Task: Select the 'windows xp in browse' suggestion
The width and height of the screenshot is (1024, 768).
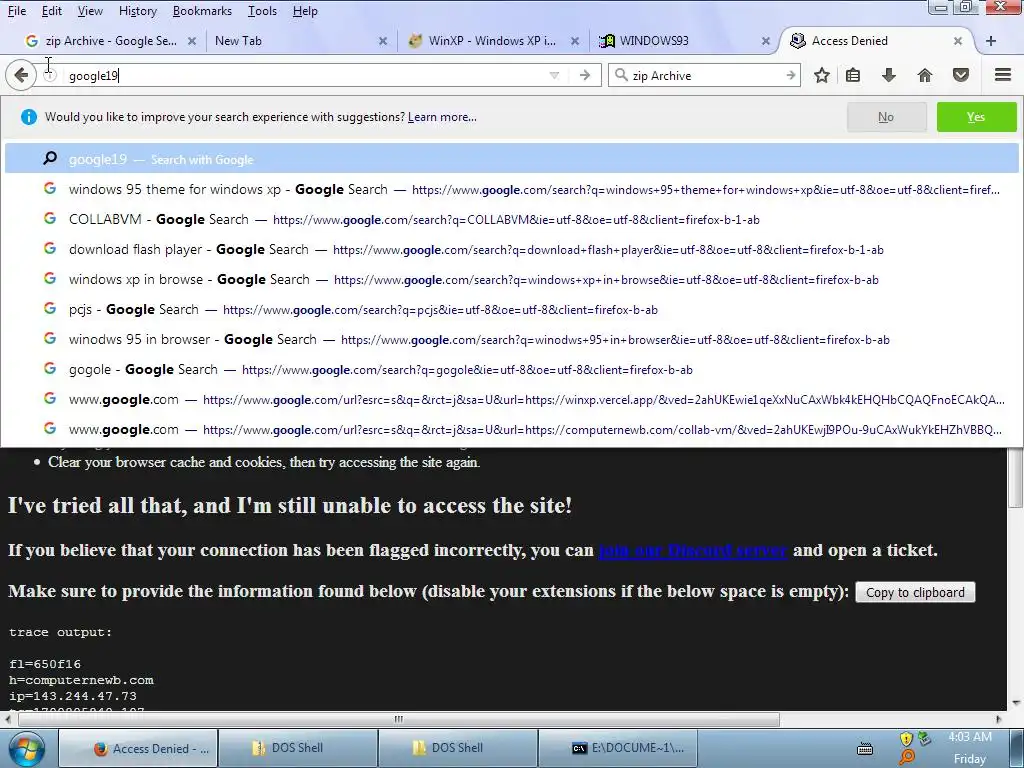Action: 511,279
